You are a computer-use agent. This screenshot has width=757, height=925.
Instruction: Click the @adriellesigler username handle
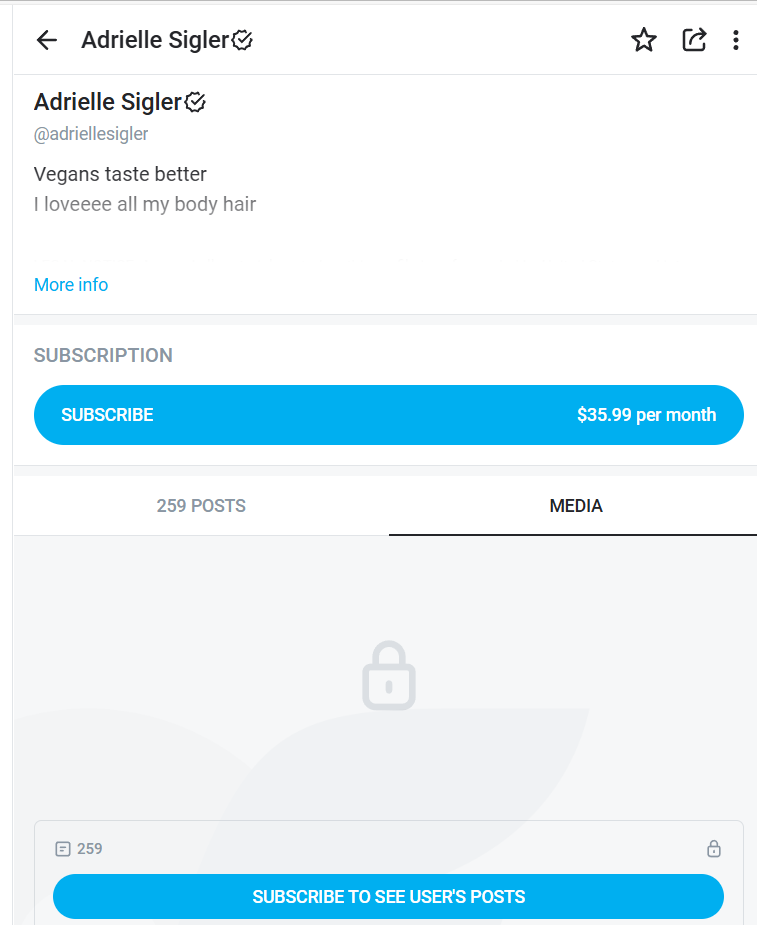[x=91, y=134]
